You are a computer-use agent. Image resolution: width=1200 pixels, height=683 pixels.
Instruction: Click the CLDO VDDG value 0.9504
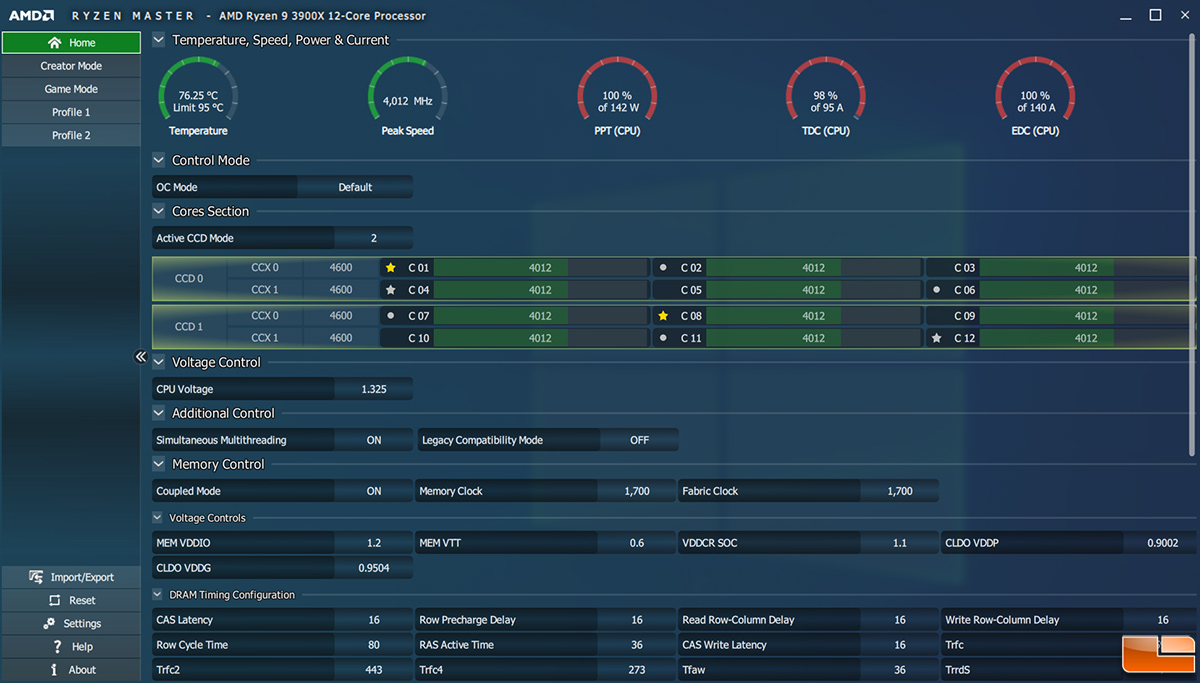(x=374, y=568)
